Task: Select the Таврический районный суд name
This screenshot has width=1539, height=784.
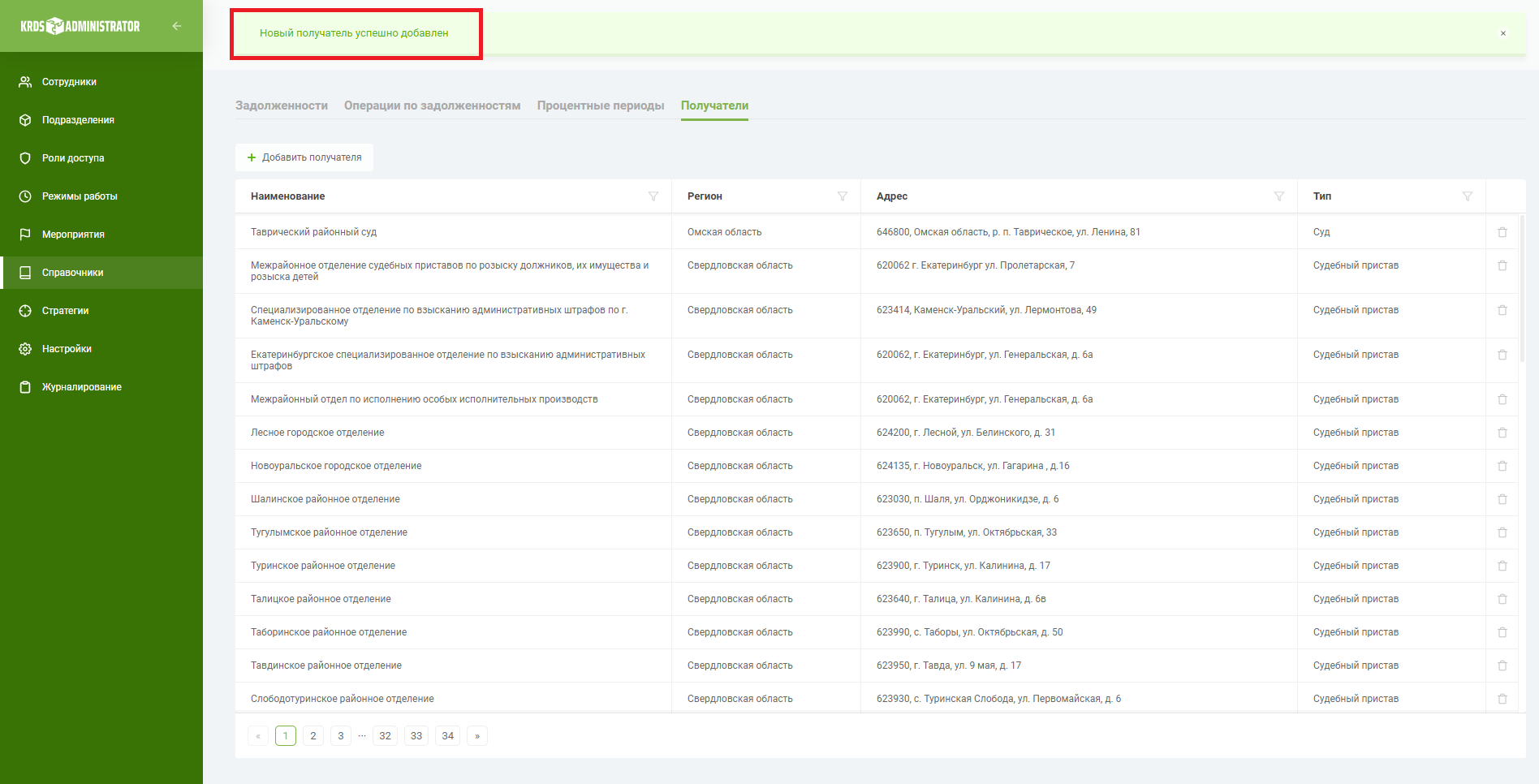Action: 313,232
